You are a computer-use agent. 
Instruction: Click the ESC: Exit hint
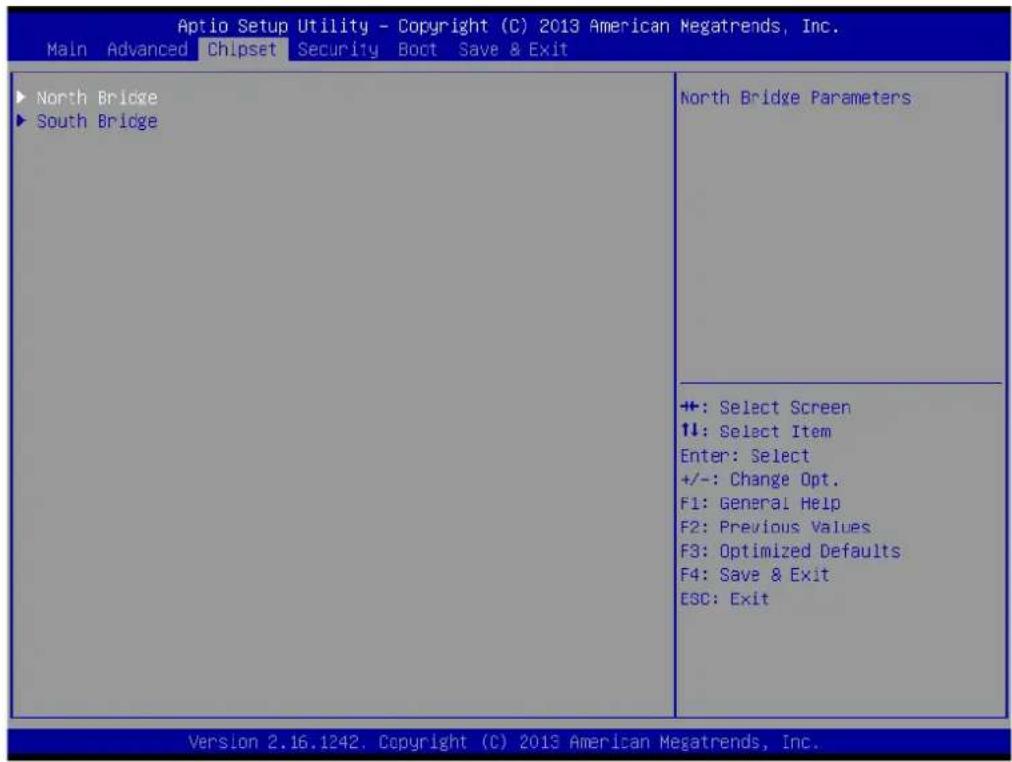coord(725,599)
